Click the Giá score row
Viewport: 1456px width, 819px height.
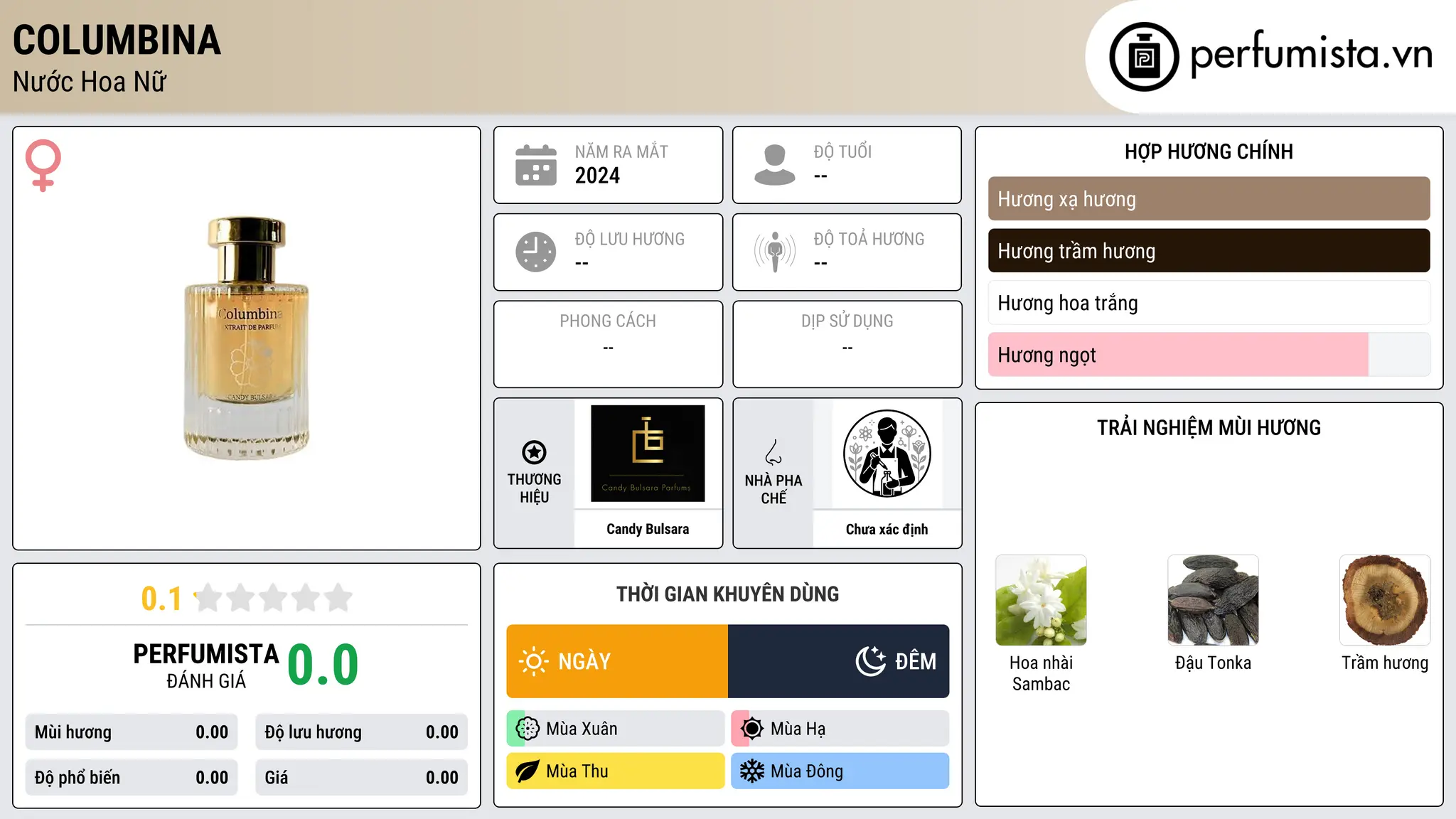click(361, 778)
